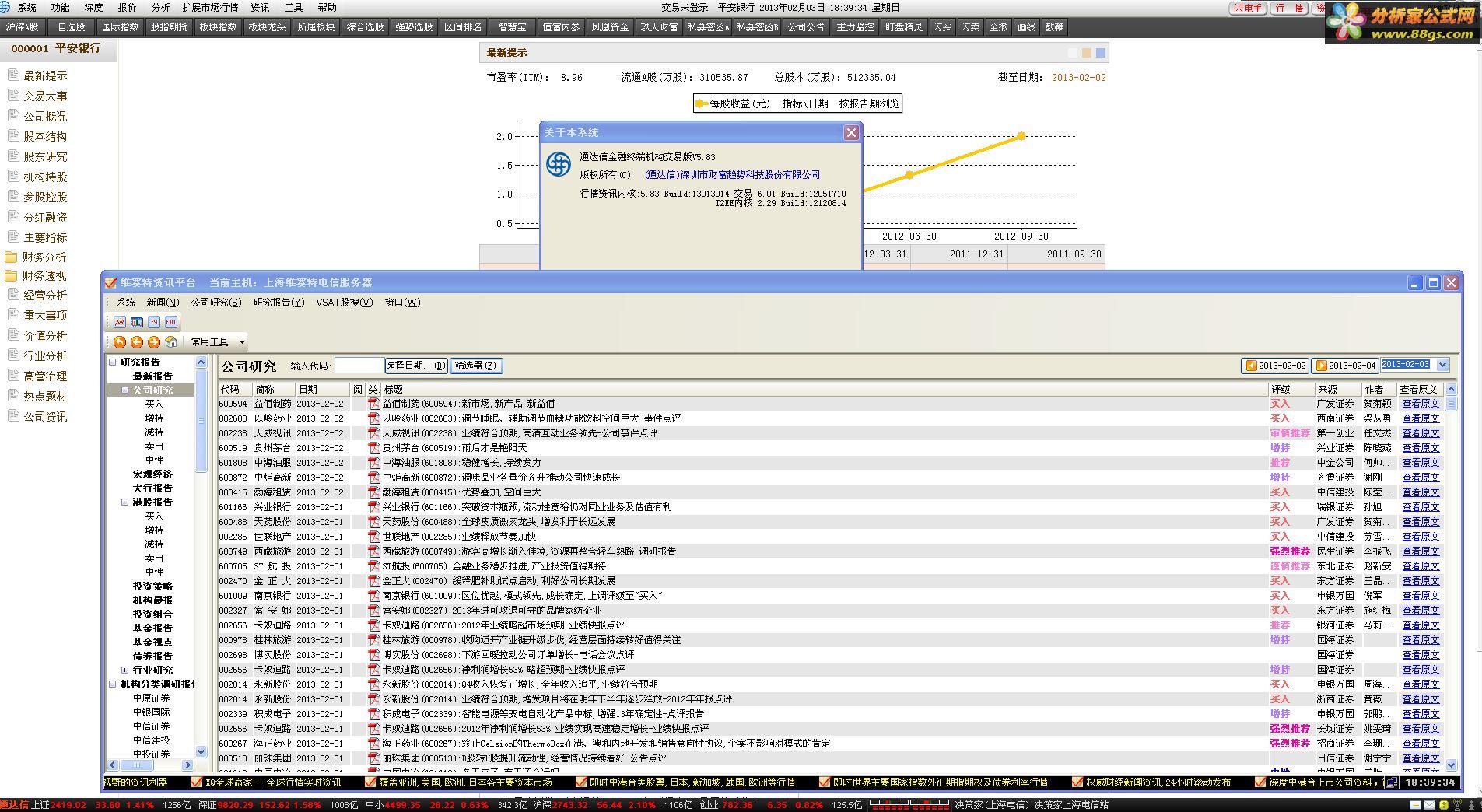
Task: Go forward with the orange right arrow
Action: click(154, 342)
